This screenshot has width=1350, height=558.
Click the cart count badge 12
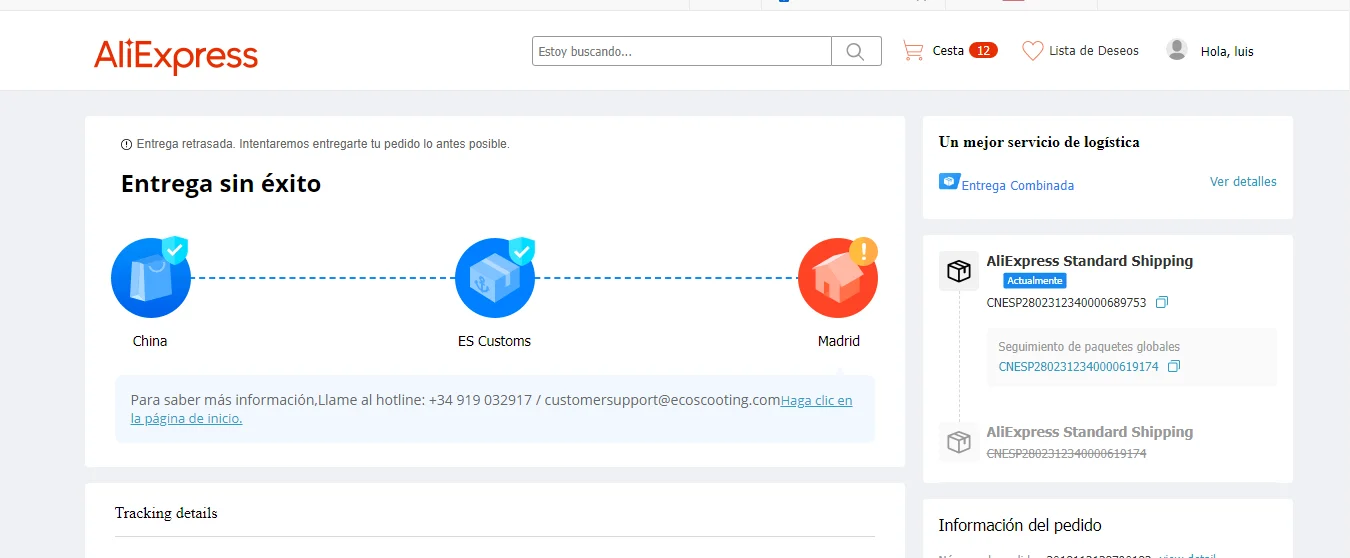coord(983,50)
